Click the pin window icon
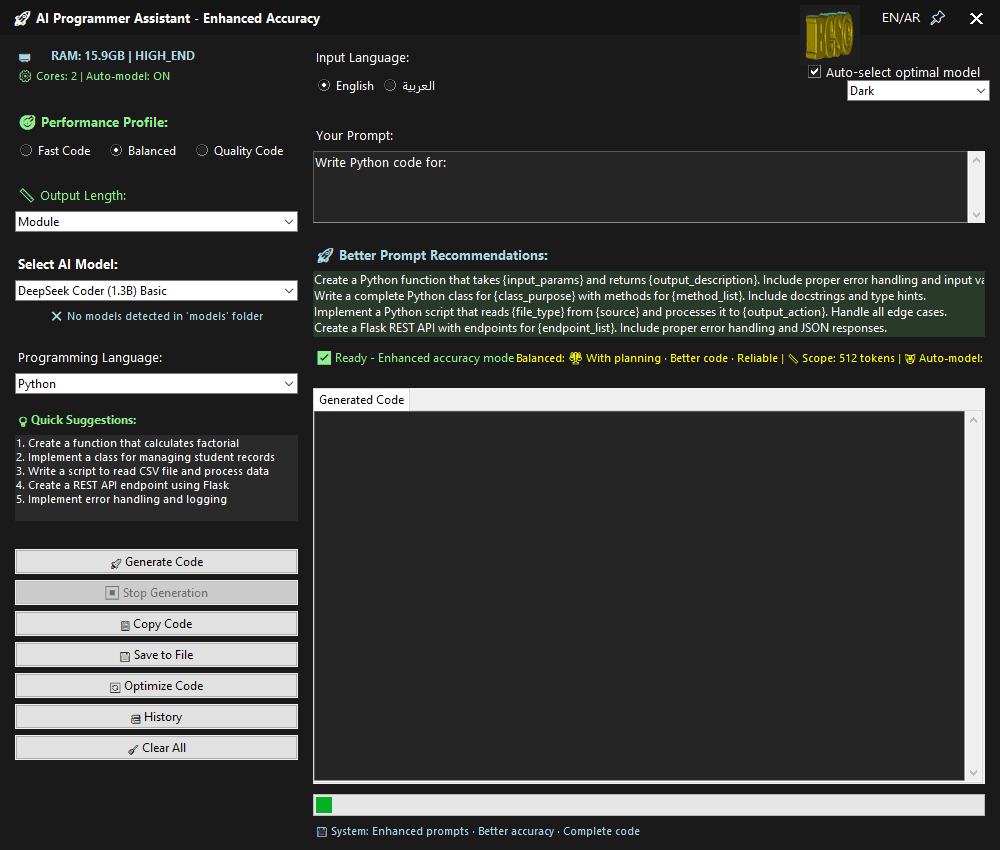 click(937, 18)
